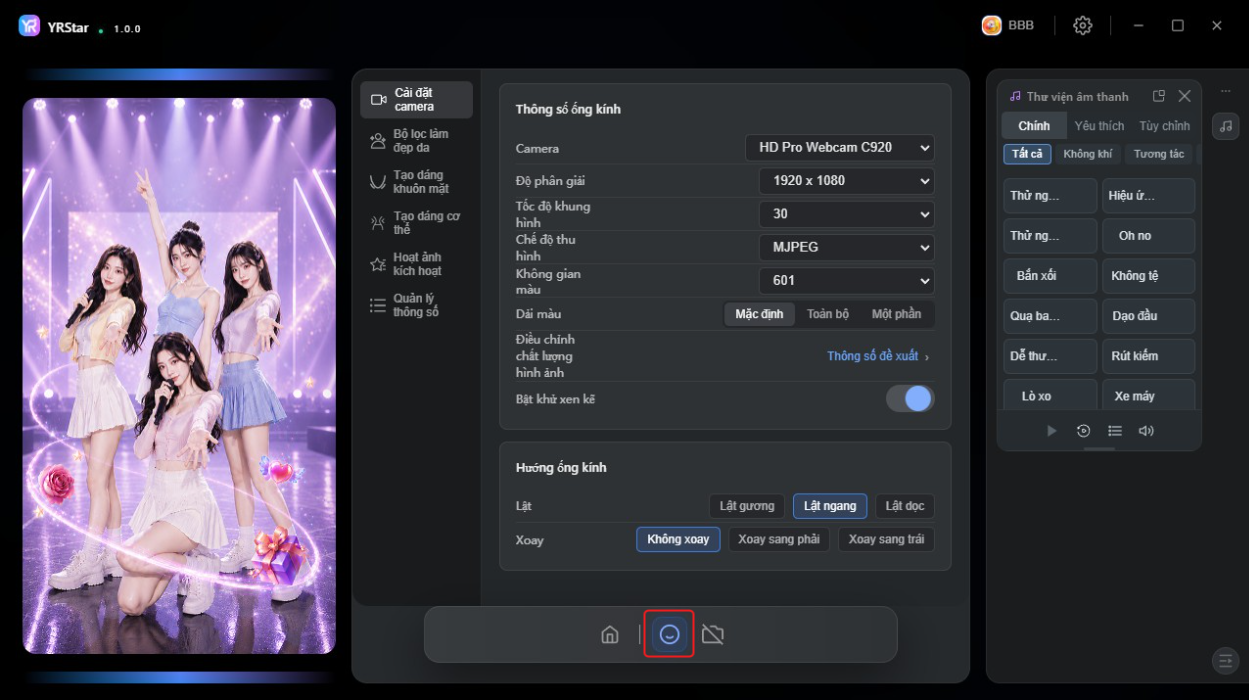
Task: Click the smiley face beauty icon
Action: click(669, 635)
